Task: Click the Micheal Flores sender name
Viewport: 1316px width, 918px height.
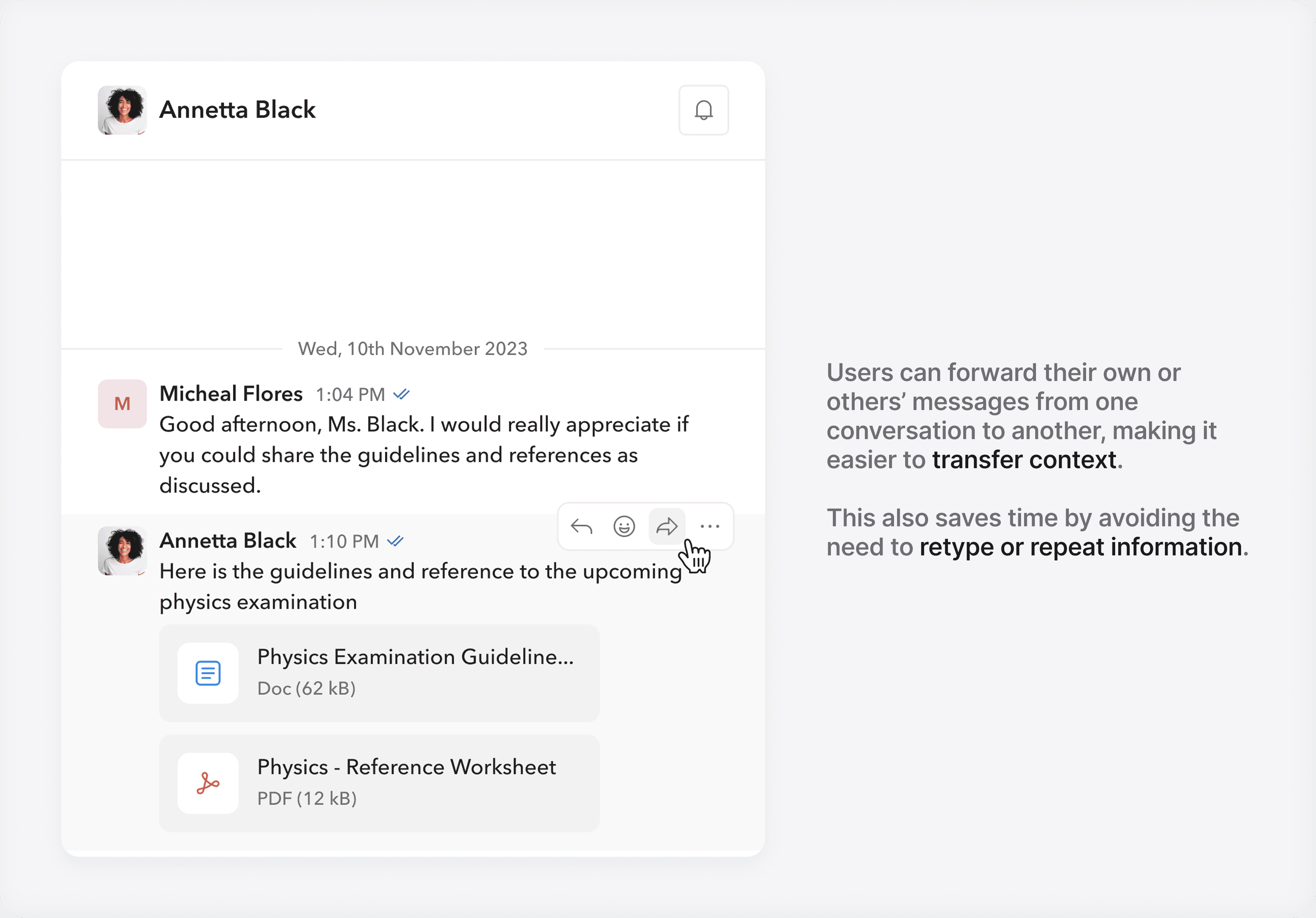Action: [231, 394]
